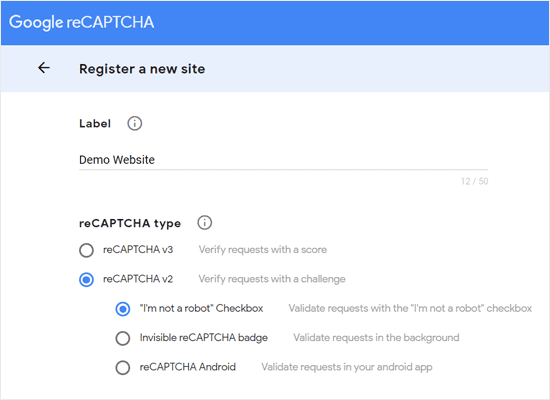Click the back arrow icon
The height and width of the screenshot is (400, 550).
[44, 68]
